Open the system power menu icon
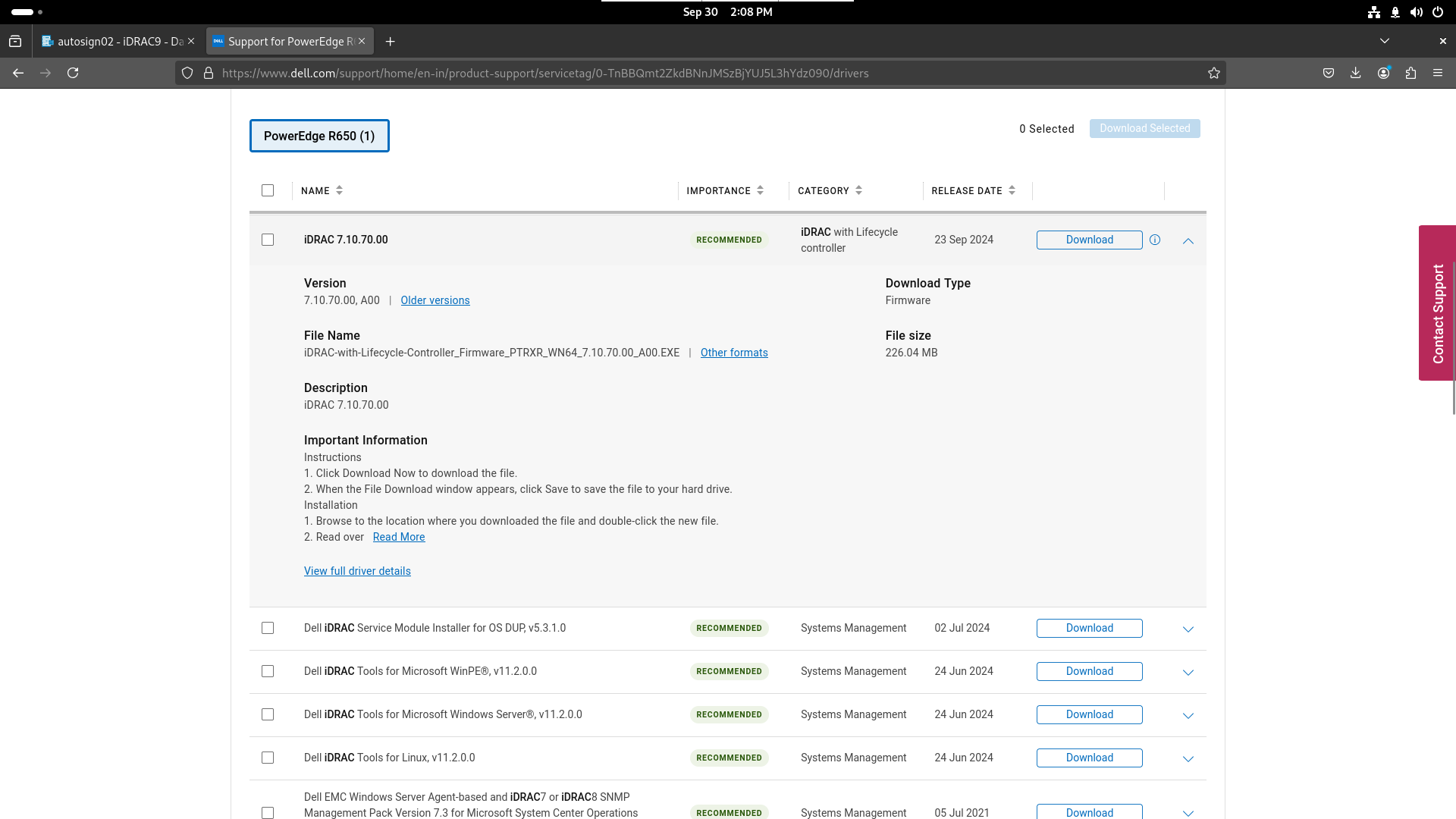The width and height of the screenshot is (1456, 819). [x=1438, y=12]
